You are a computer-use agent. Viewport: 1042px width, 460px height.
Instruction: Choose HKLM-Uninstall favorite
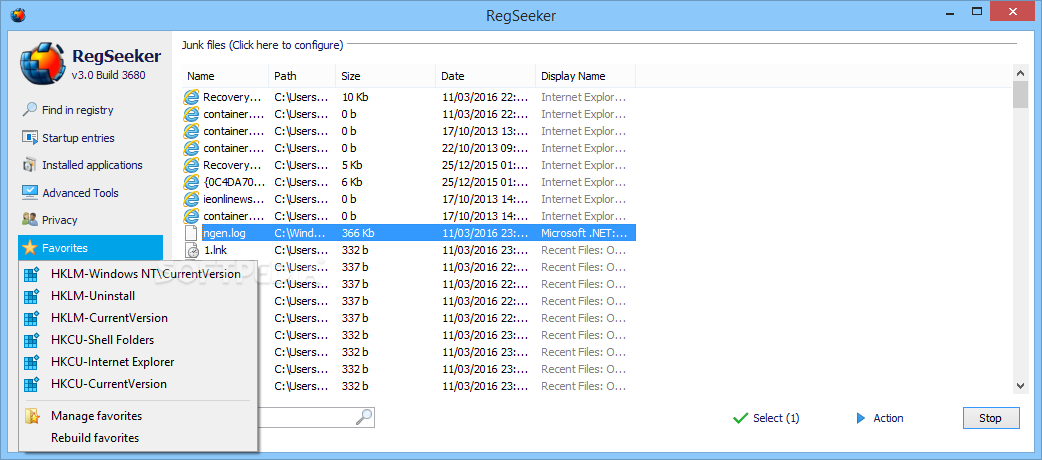tap(138, 296)
